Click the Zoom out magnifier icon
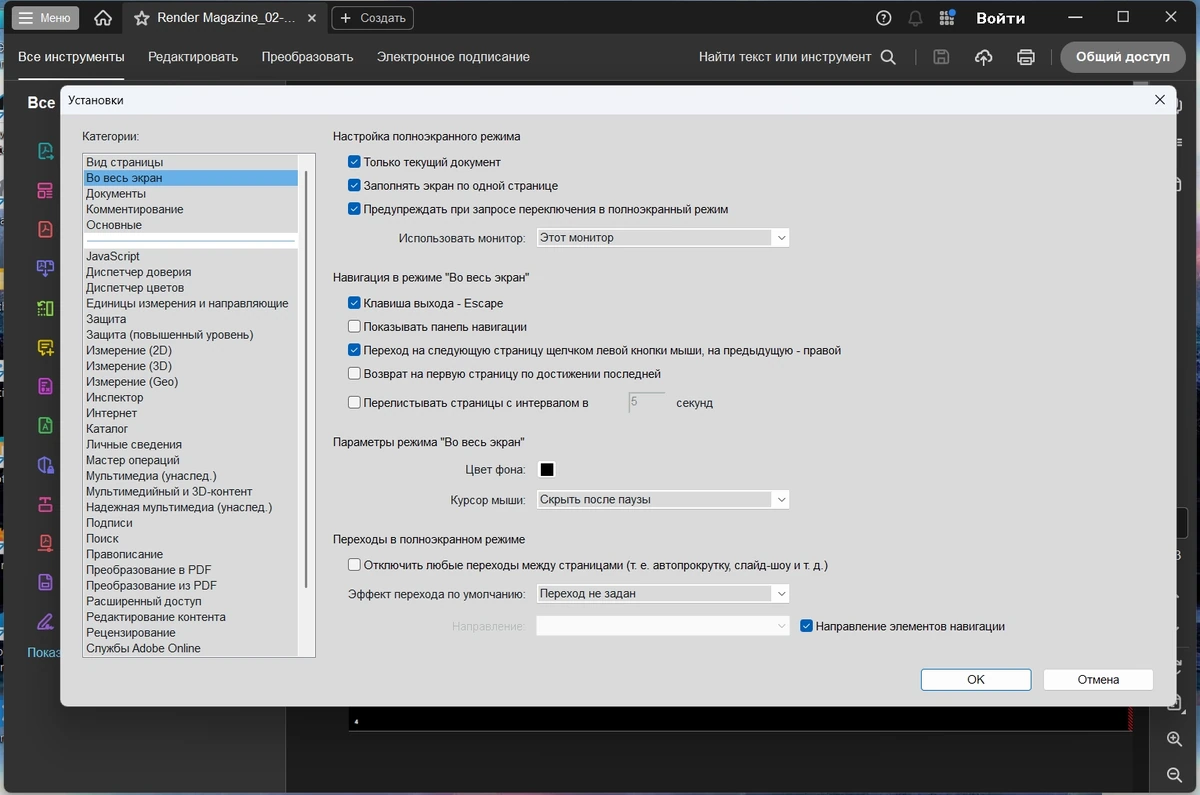 (x=1176, y=775)
